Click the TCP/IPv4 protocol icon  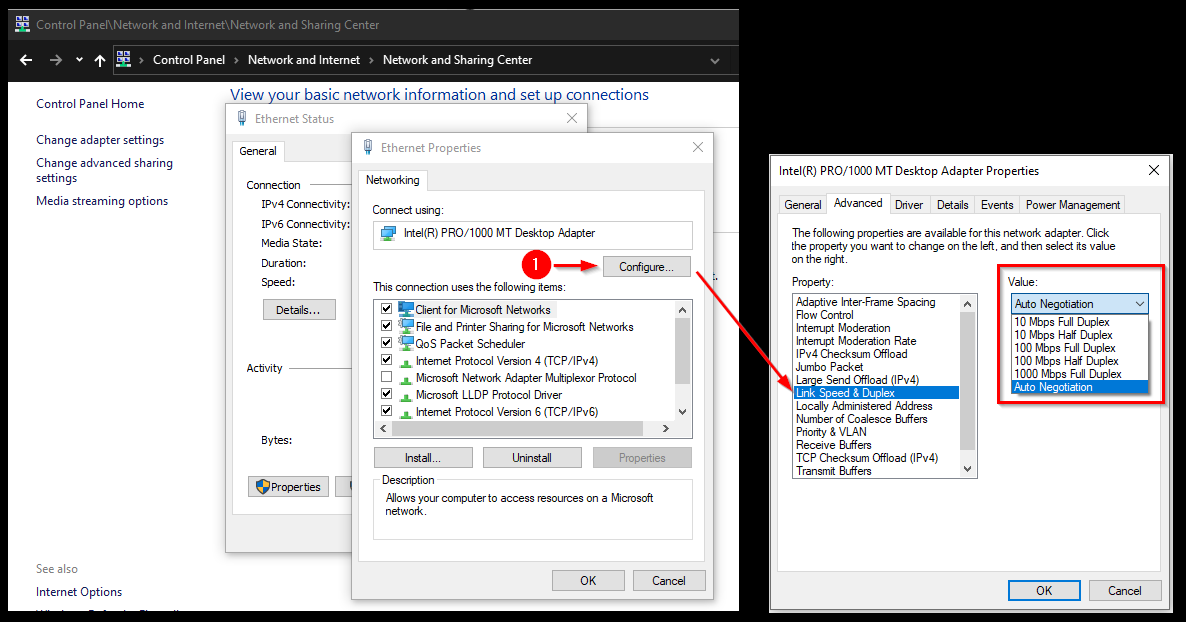tap(406, 362)
